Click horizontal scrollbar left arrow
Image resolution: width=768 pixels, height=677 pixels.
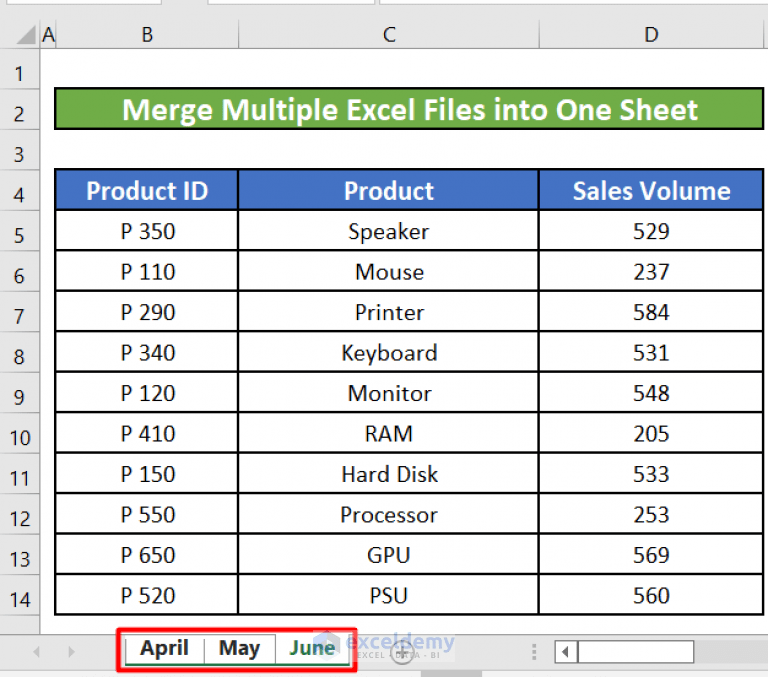pyautogui.click(x=566, y=652)
